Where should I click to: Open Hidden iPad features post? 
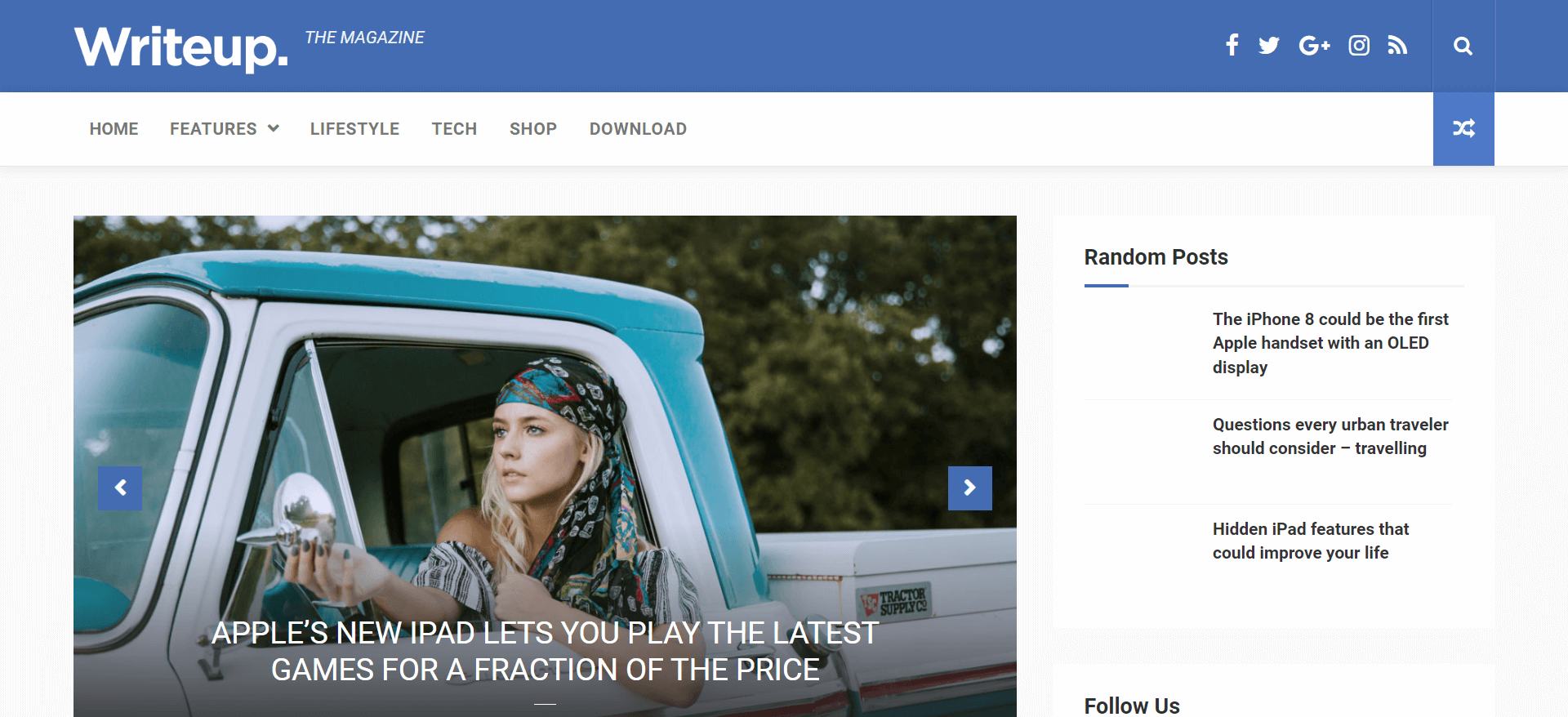tap(1311, 541)
